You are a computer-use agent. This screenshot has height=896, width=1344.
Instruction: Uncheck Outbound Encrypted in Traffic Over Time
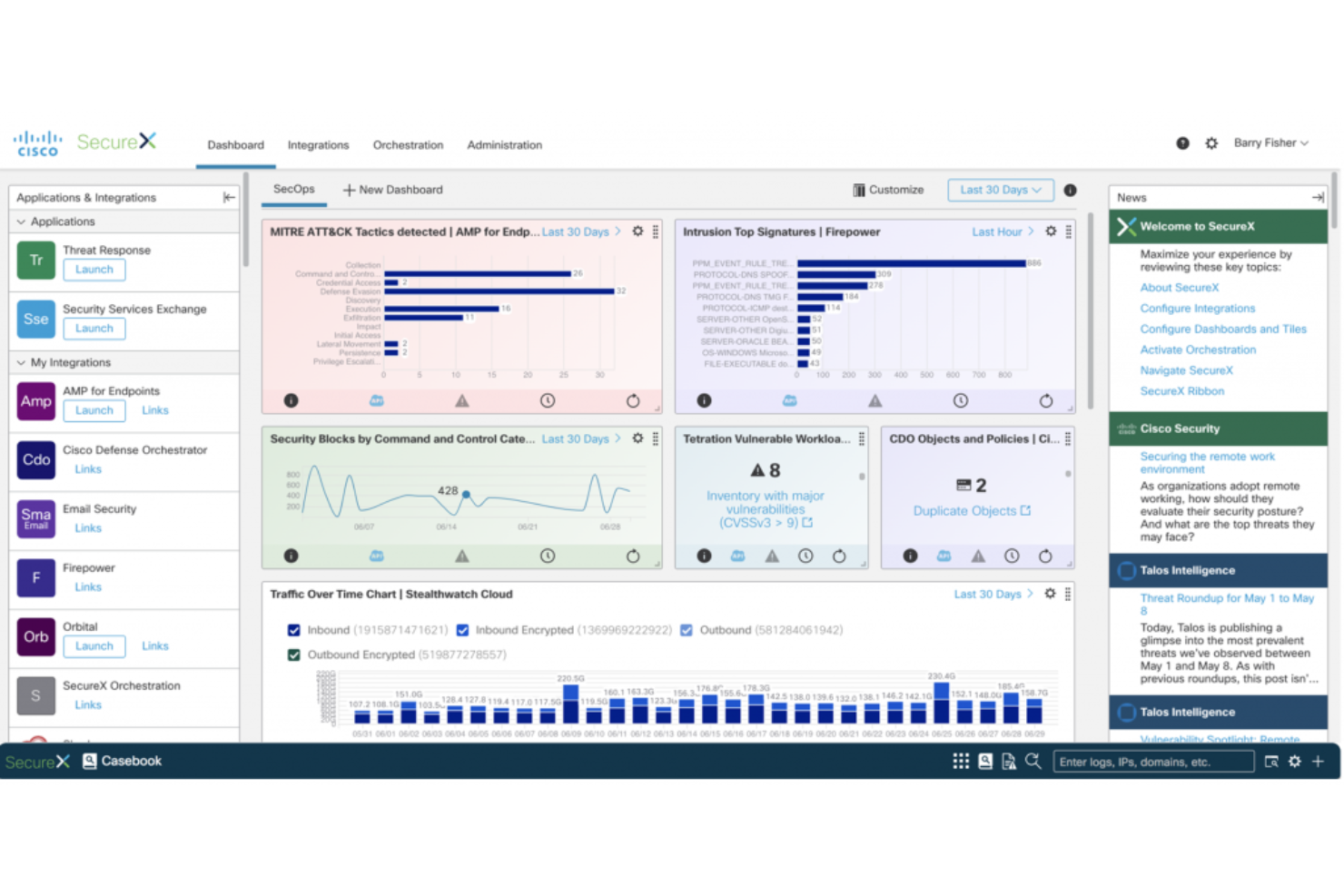pyautogui.click(x=293, y=655)
